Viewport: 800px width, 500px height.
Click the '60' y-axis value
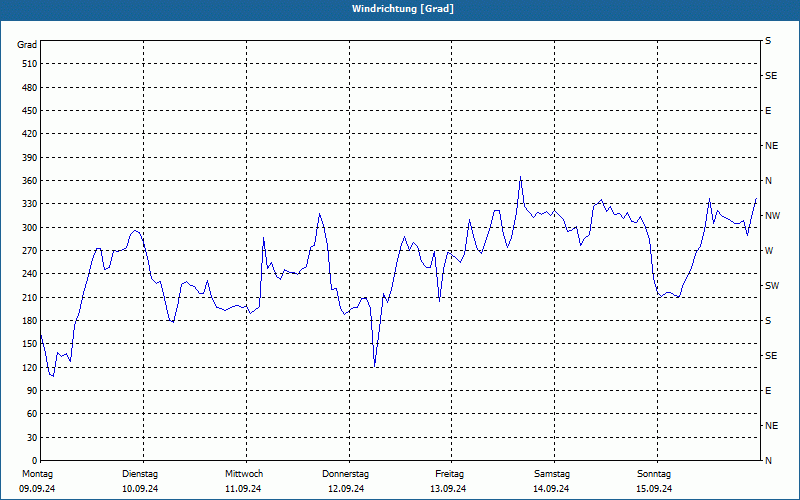32,413
